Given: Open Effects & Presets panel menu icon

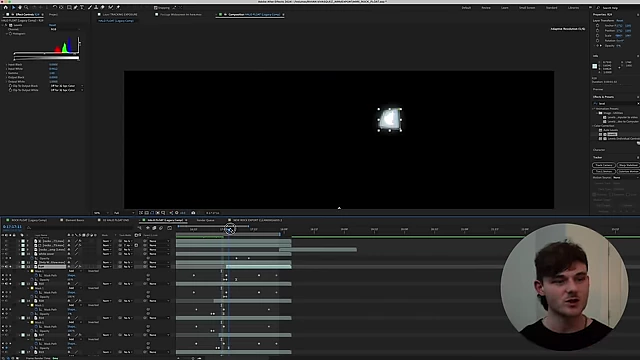Looking at the screenshot, I should click(638, 97).
